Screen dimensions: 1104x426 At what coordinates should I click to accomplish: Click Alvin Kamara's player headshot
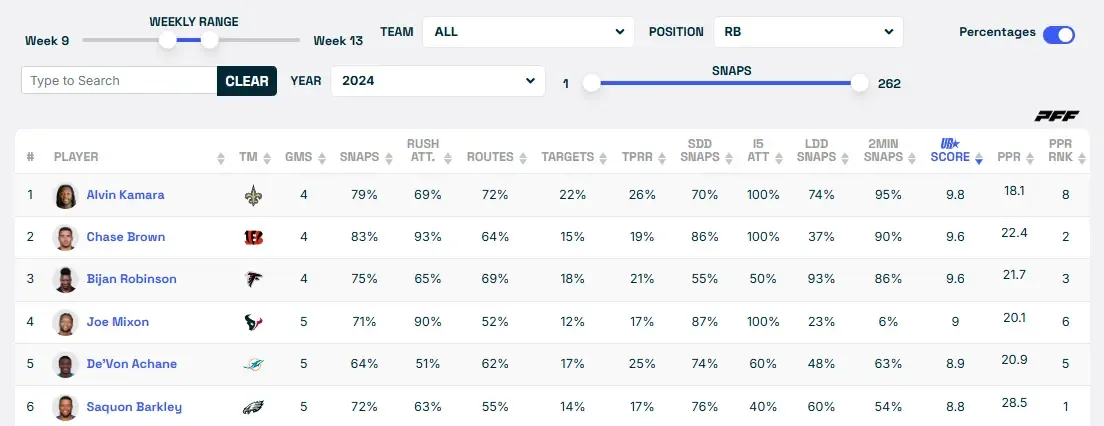pos(66,195)
